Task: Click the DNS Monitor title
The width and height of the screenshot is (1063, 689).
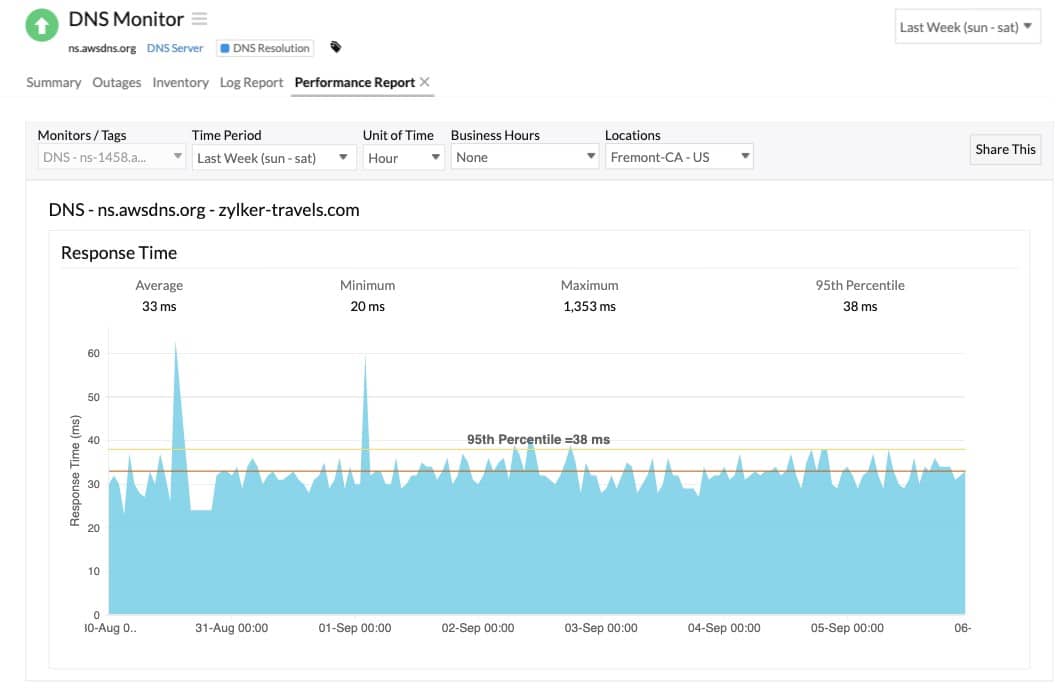Action: tap(126, 19)
